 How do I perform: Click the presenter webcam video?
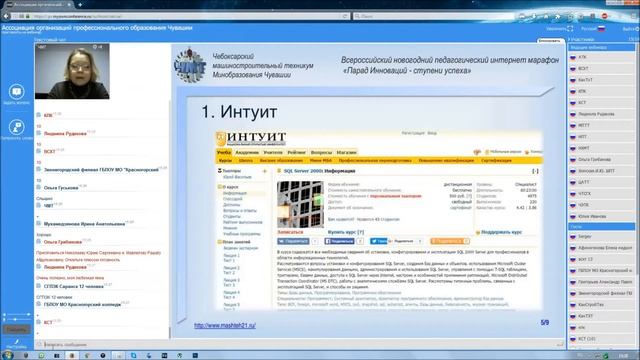click(72, 71)
